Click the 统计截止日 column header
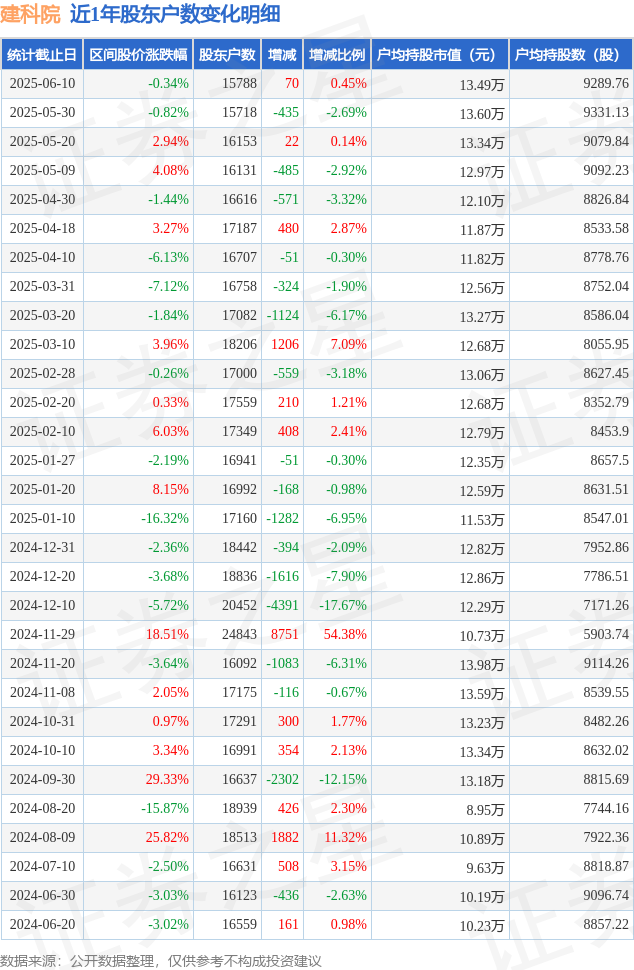634x970 pixels. (42, 54)
